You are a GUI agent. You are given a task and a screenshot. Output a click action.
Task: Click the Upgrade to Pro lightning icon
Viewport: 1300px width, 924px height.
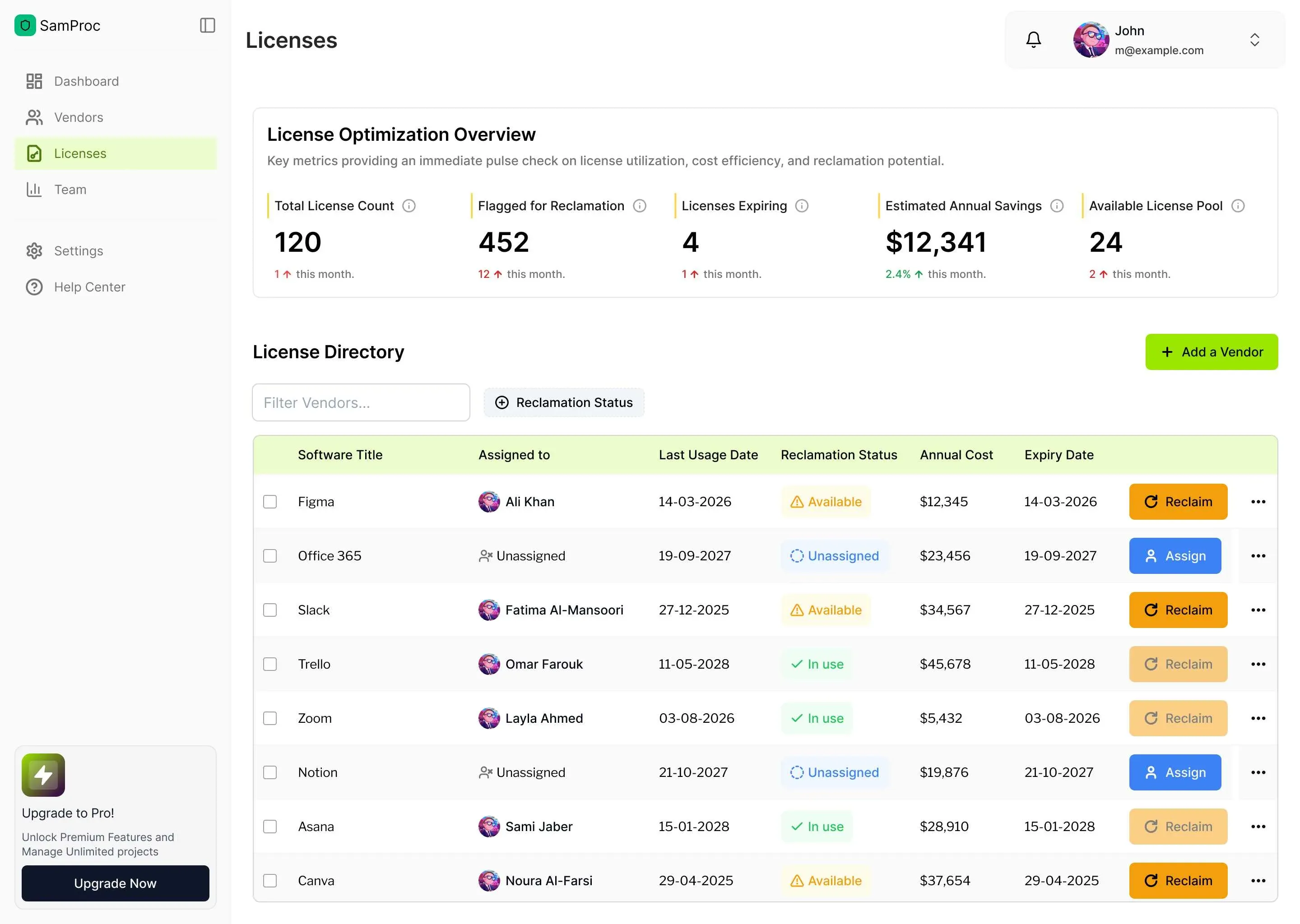[43, 775]
